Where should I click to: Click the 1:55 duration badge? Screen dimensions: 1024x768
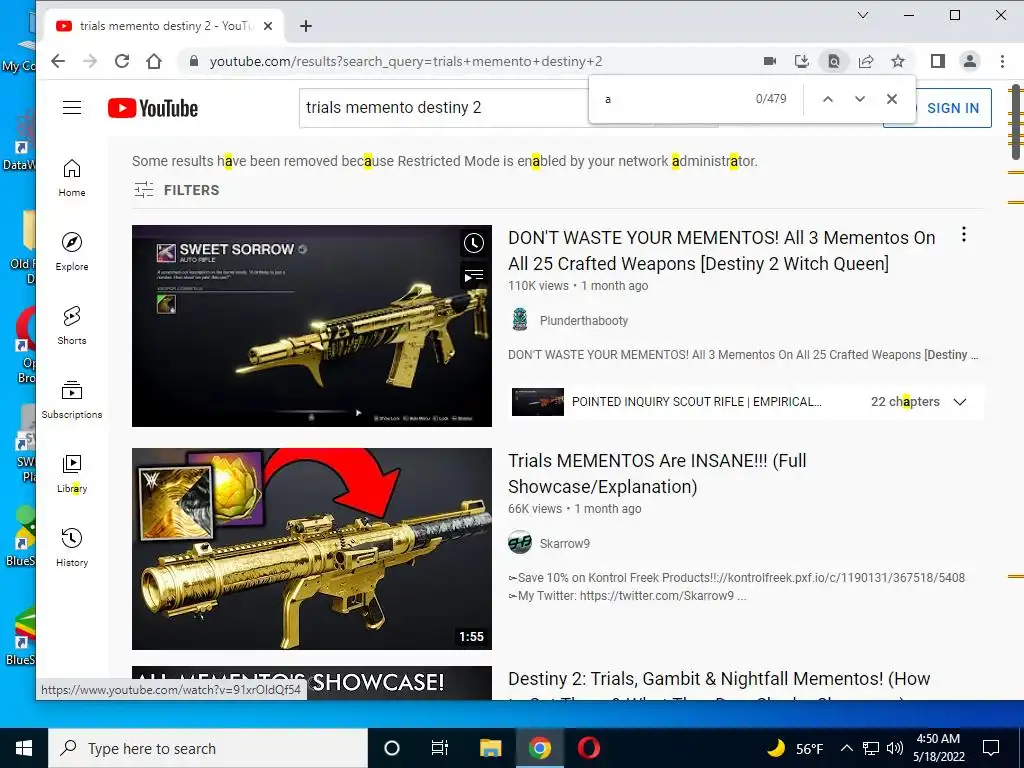click(x=472, y=636)
